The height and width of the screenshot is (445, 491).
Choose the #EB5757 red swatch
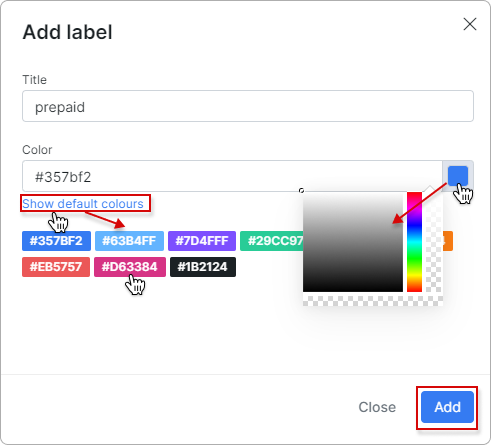[x=56, y=267]
